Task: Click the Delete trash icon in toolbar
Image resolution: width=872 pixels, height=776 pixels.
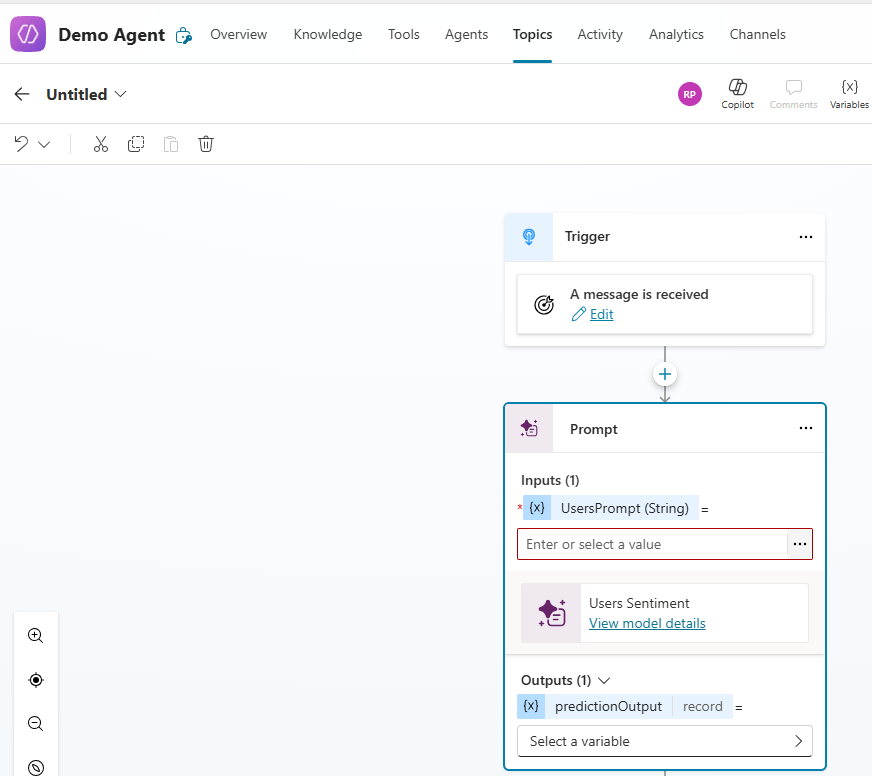Action: pyautogui.click(x=206, y=144)
